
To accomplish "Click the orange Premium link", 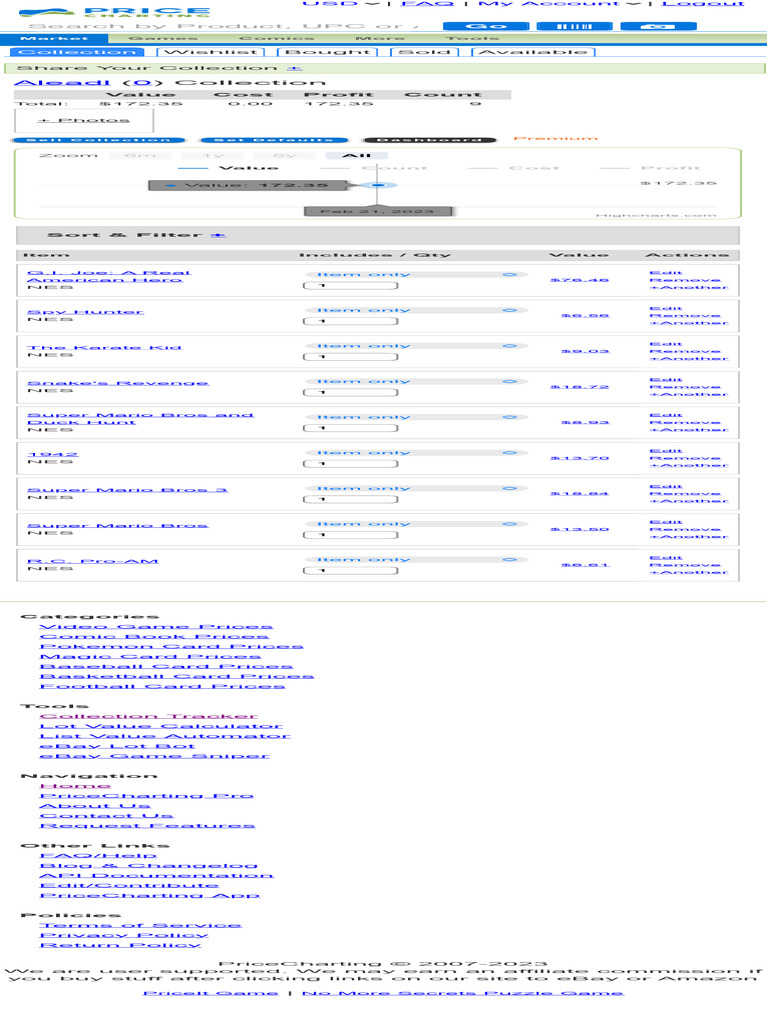I will (x=555, y=138).
